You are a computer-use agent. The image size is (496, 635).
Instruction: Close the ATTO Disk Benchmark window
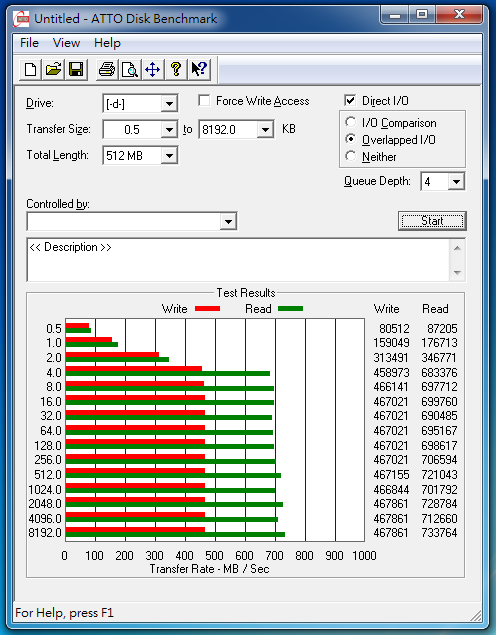tap(459, 15)
